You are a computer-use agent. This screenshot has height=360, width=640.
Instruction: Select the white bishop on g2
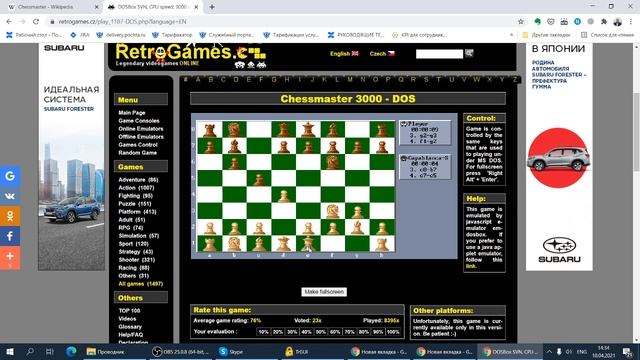tap(358, 227)
